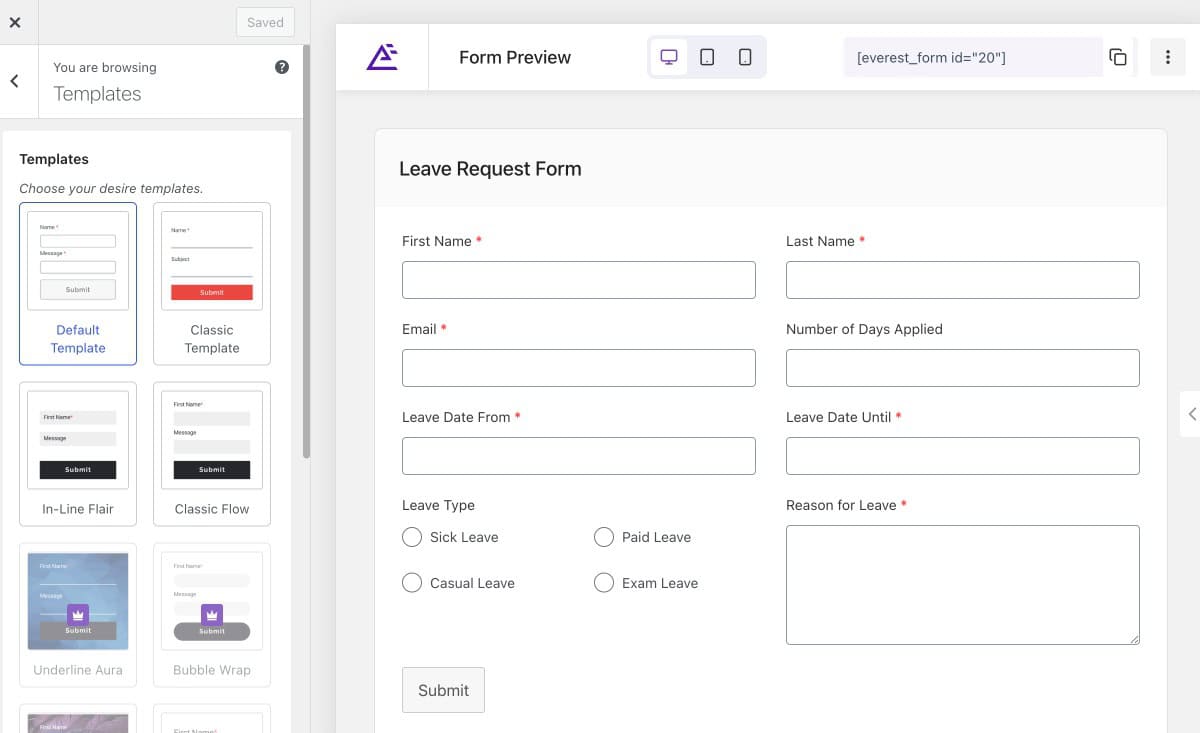This screenshot has width=1200, height=733.
Task: Switch to tablet preview mode
Action: click(x=707, y=57)
